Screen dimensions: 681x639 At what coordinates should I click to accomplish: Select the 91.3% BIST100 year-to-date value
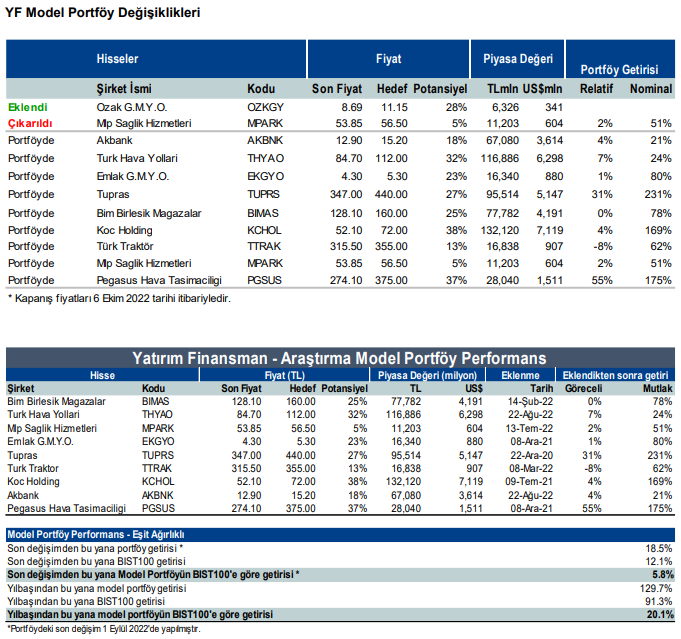(659, 601)
